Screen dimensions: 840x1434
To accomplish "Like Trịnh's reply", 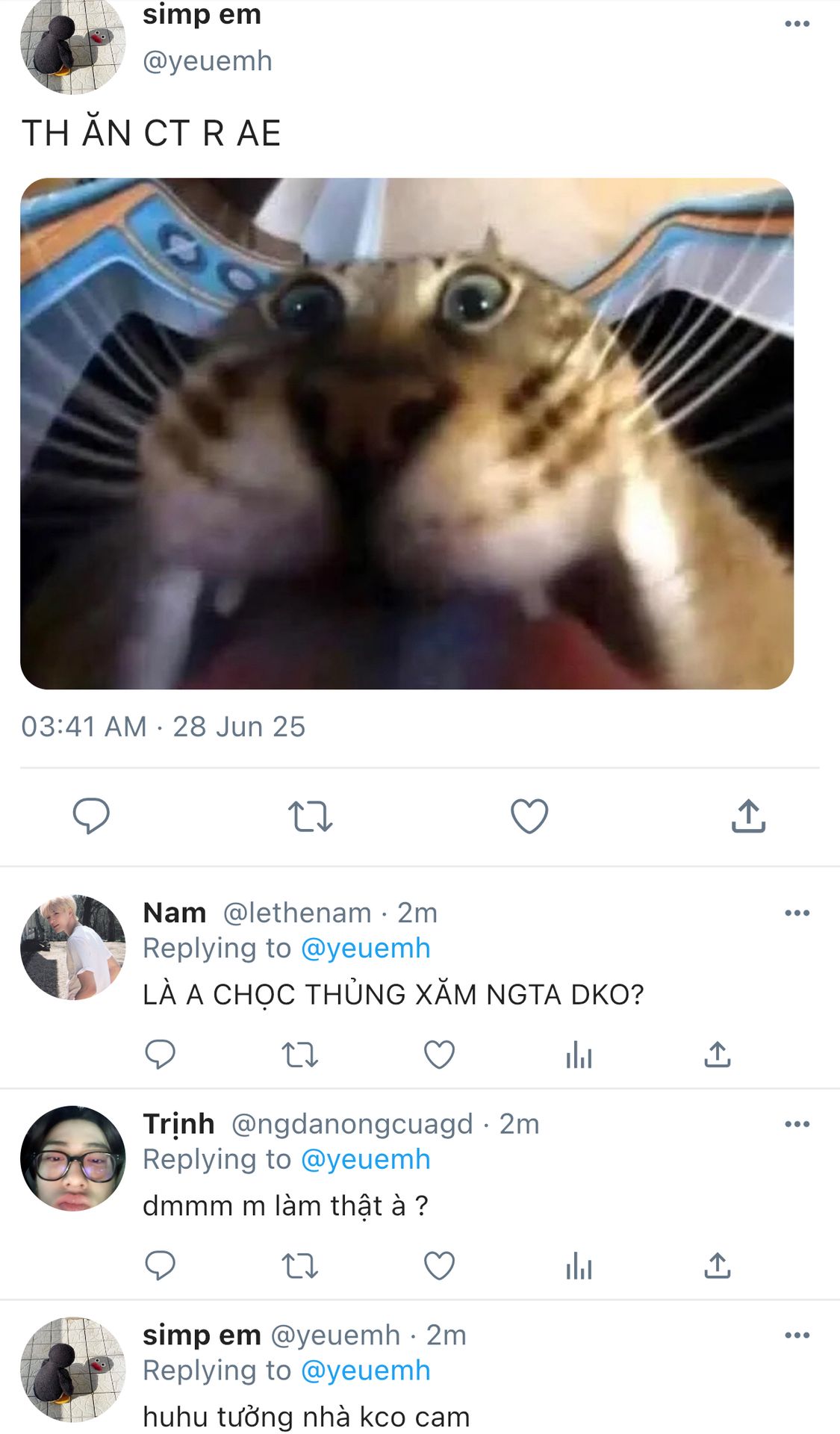I will point(439,1266).
